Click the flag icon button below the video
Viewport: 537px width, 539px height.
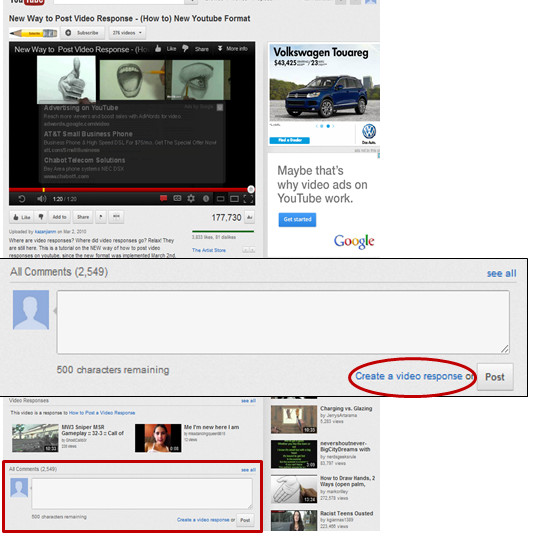[x=101, y=217]
